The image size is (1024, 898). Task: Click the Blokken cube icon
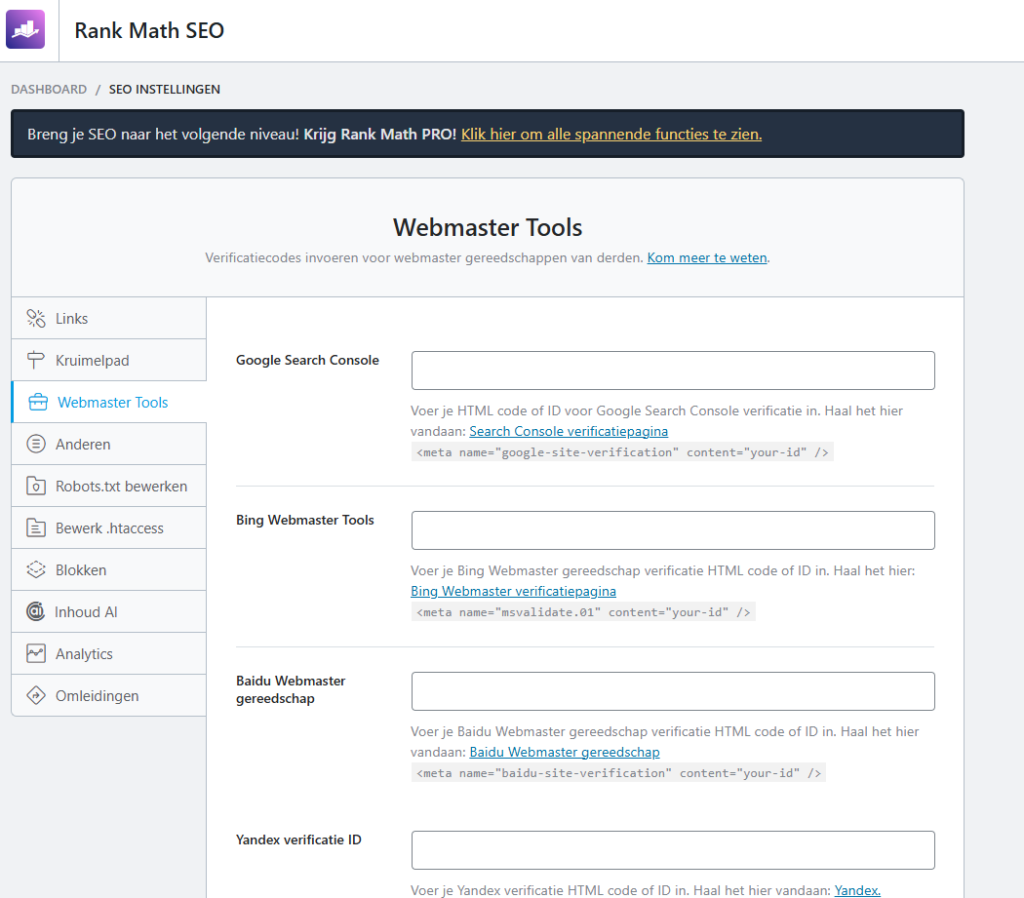point(36,569)
